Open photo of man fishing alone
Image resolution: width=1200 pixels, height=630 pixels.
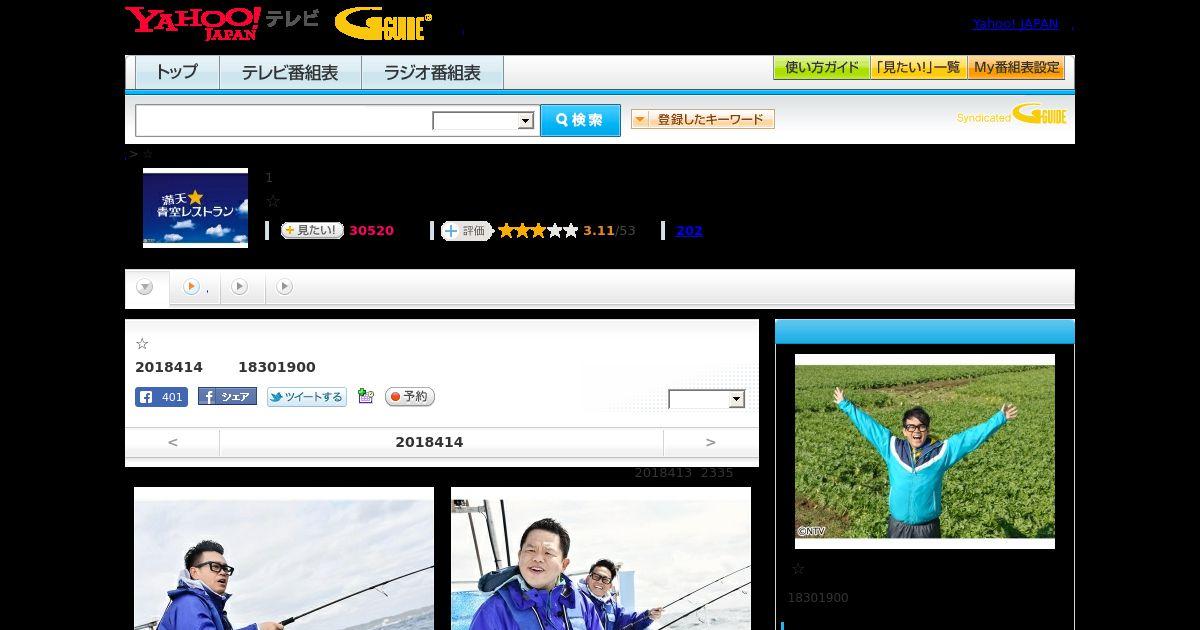pos(284,558)
